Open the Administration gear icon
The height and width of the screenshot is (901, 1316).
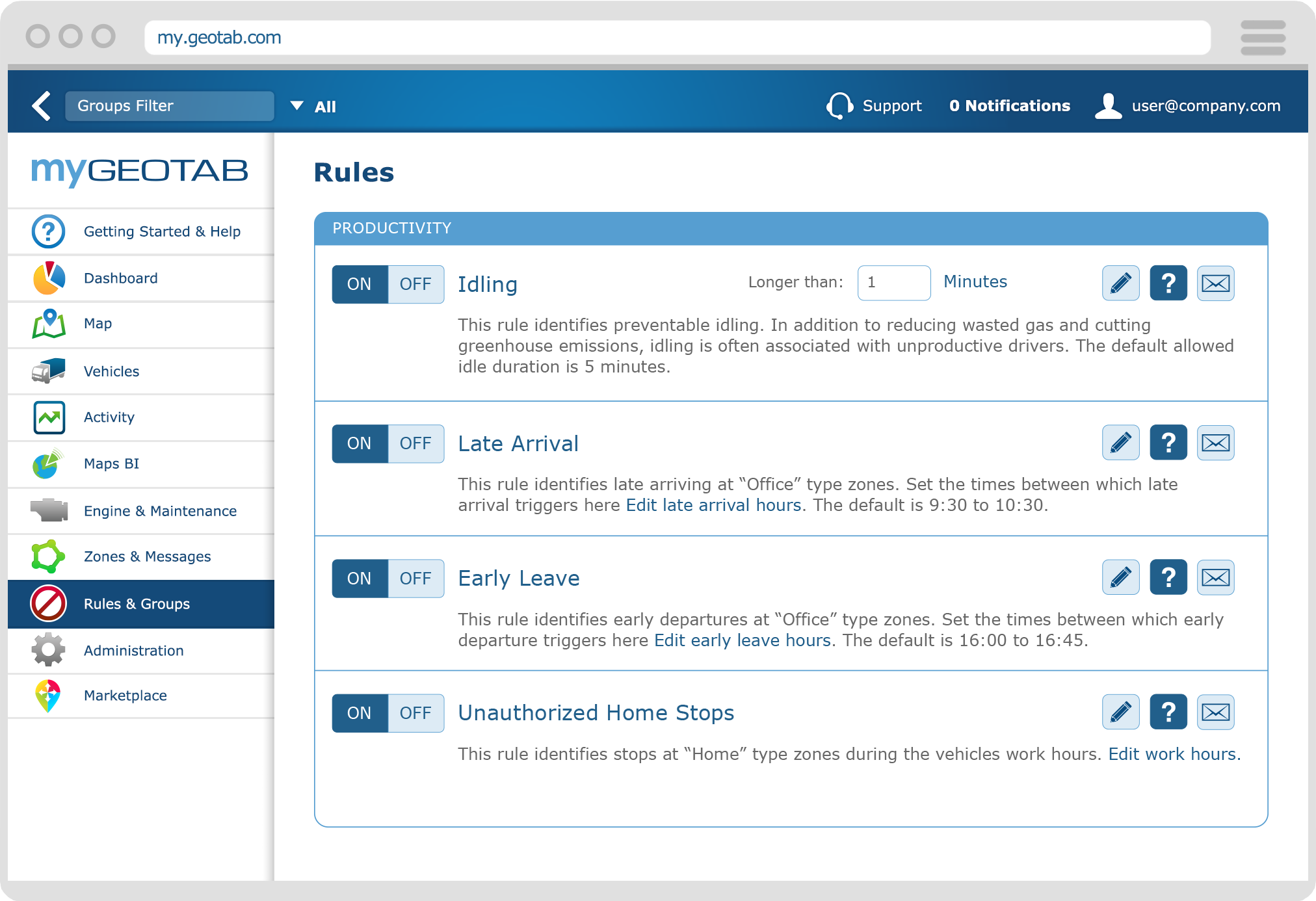click(x=49, y=650)
